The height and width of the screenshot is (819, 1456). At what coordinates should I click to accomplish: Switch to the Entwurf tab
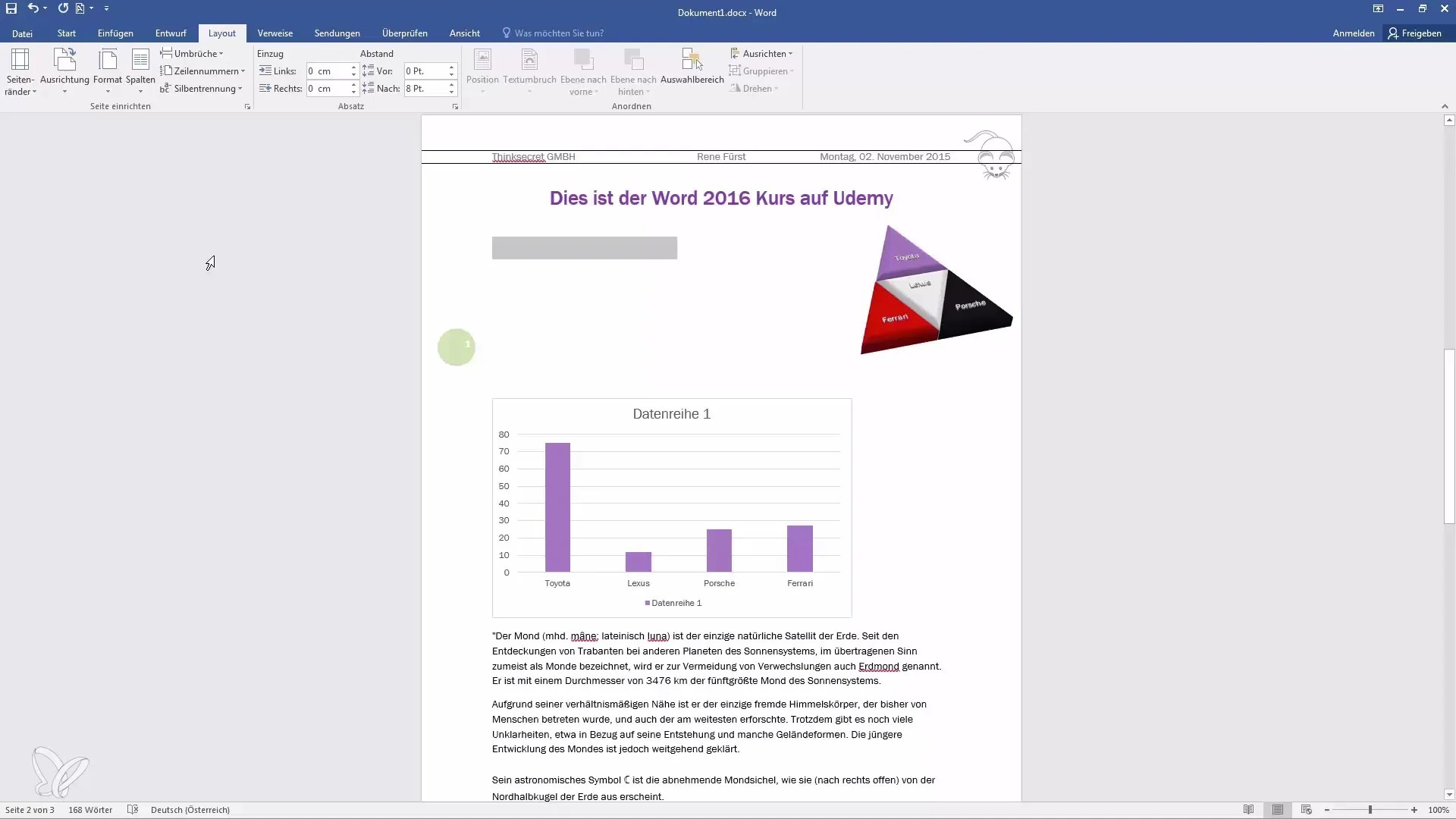coord(171,33)
